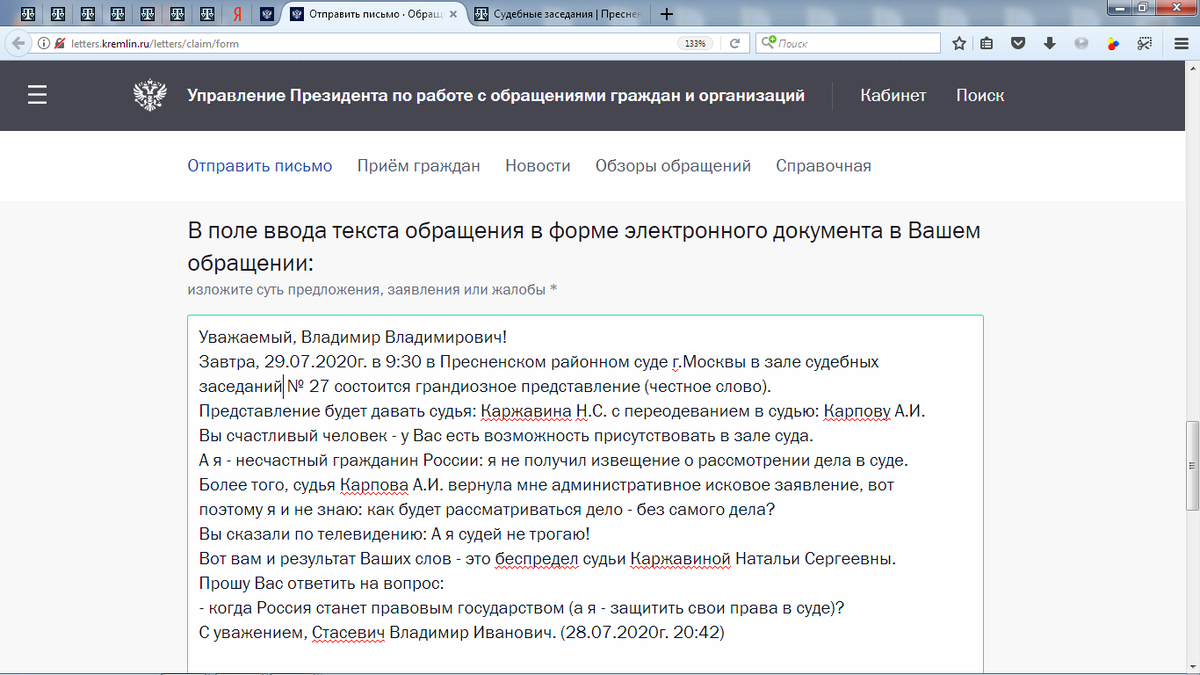This screenshot has height=675, width=1200.
Task: Open the hamburger site menu
Action: click(x=38, y=95)
